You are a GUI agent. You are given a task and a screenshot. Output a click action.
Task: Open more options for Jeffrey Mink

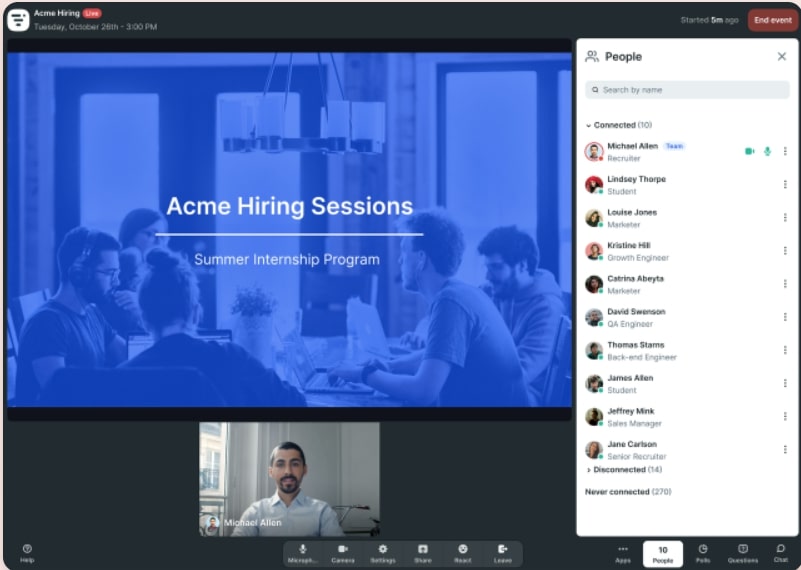coord(785,416)
